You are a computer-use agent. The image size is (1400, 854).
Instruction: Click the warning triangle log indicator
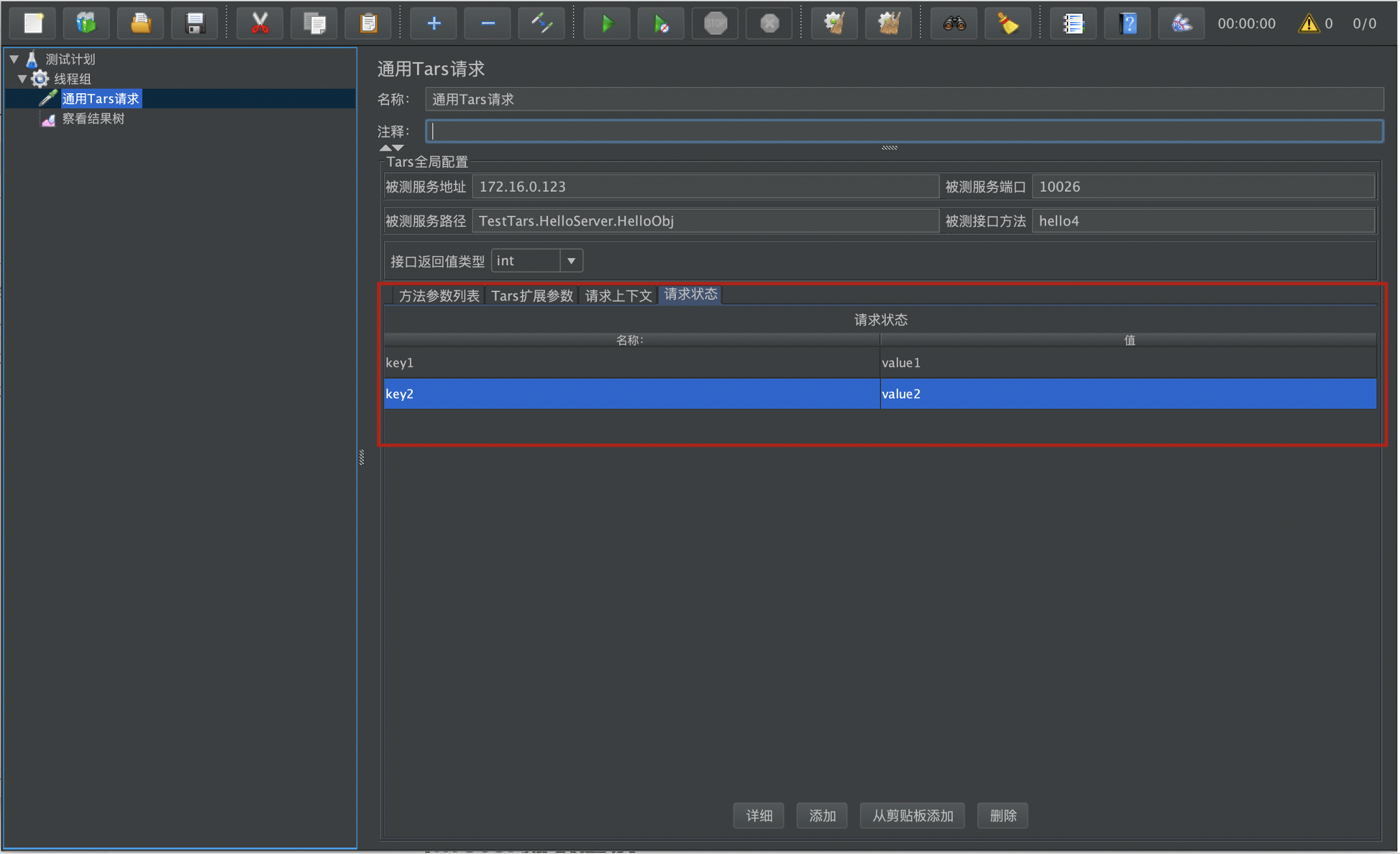[x=1307, y=23]
